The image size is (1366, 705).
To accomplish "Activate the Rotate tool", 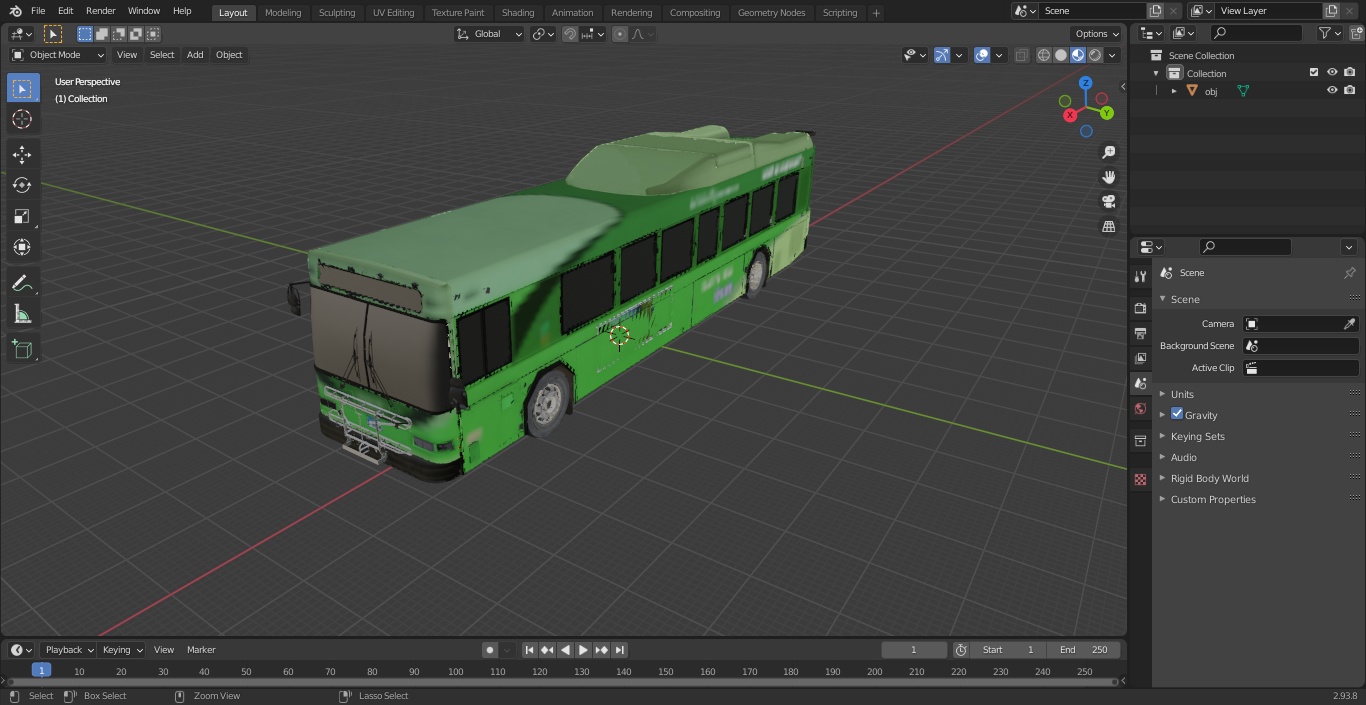I will [22, 185].
